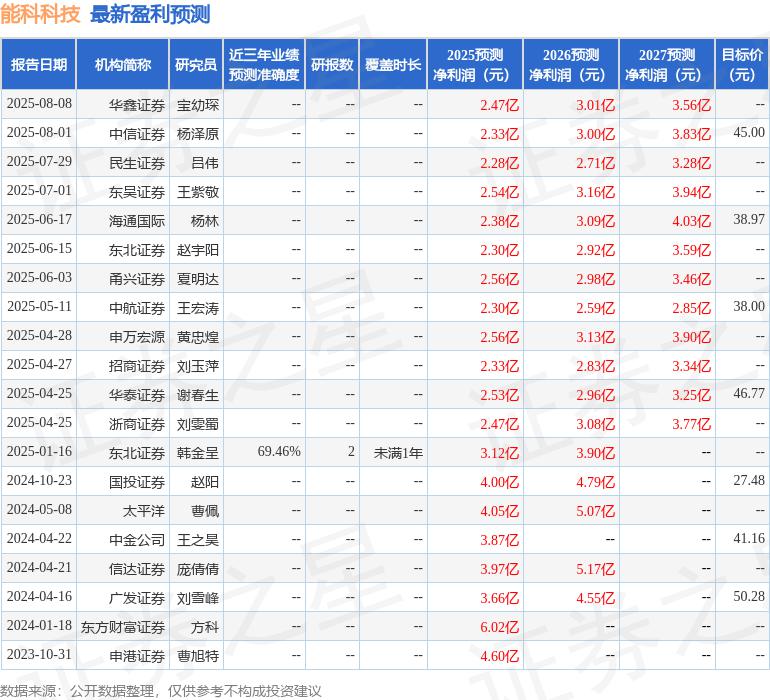Viewport: 770px width, 700px height.
Task: Click researcher name 黄忠煌
Action: [197, 337]
